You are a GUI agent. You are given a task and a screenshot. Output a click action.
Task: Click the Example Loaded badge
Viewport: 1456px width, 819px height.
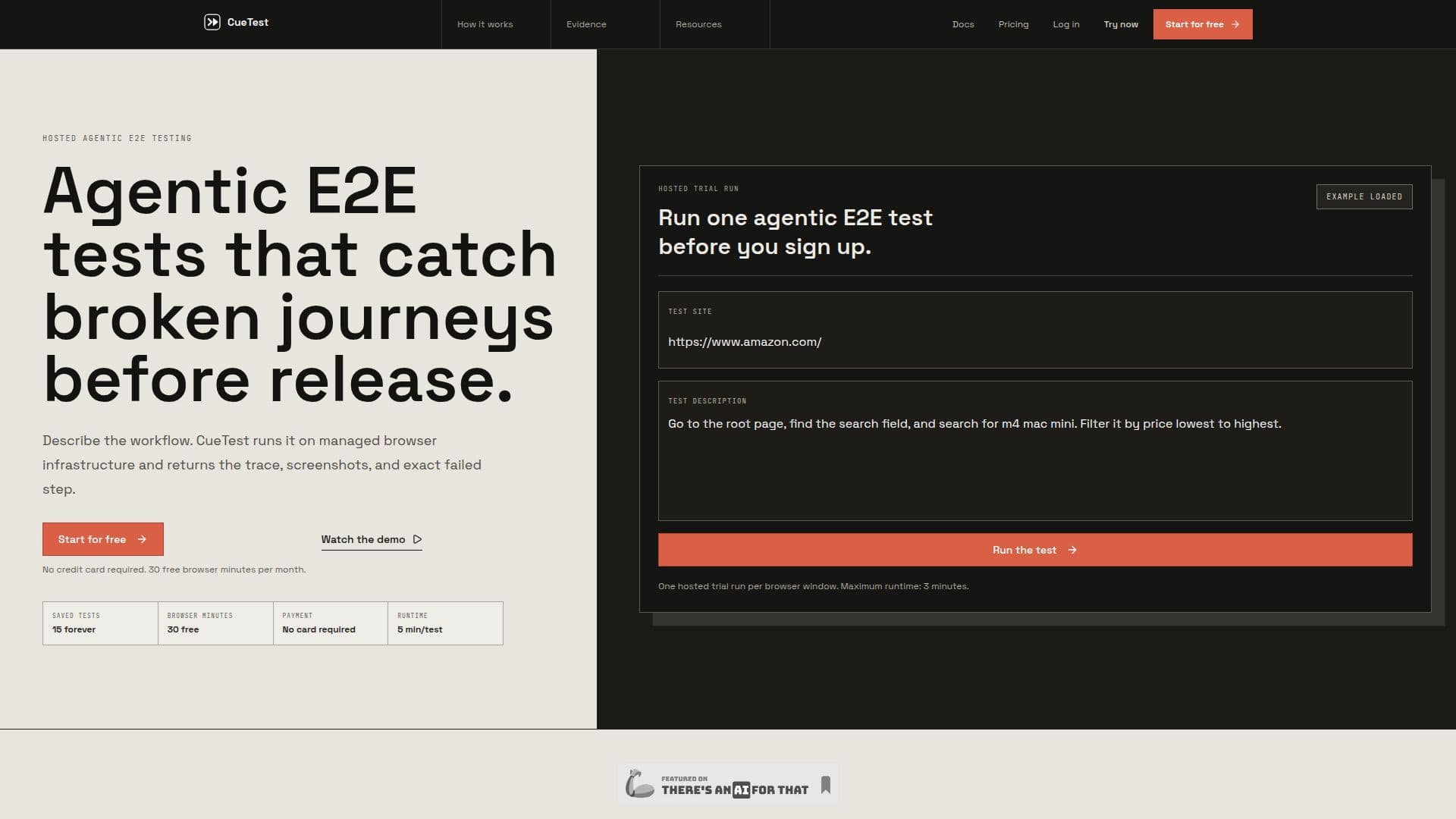tap(1364, 196)
